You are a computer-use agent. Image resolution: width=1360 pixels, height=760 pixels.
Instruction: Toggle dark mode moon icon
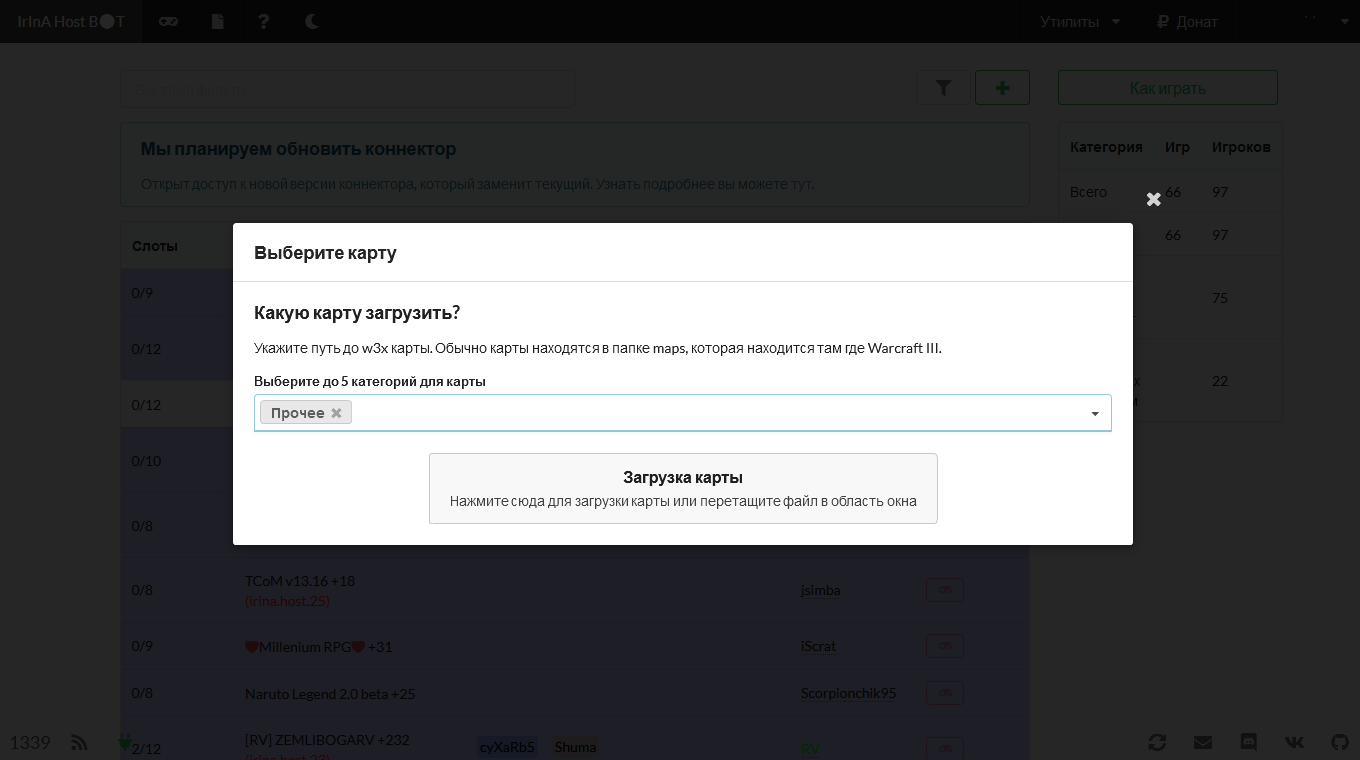pos(312,21)
